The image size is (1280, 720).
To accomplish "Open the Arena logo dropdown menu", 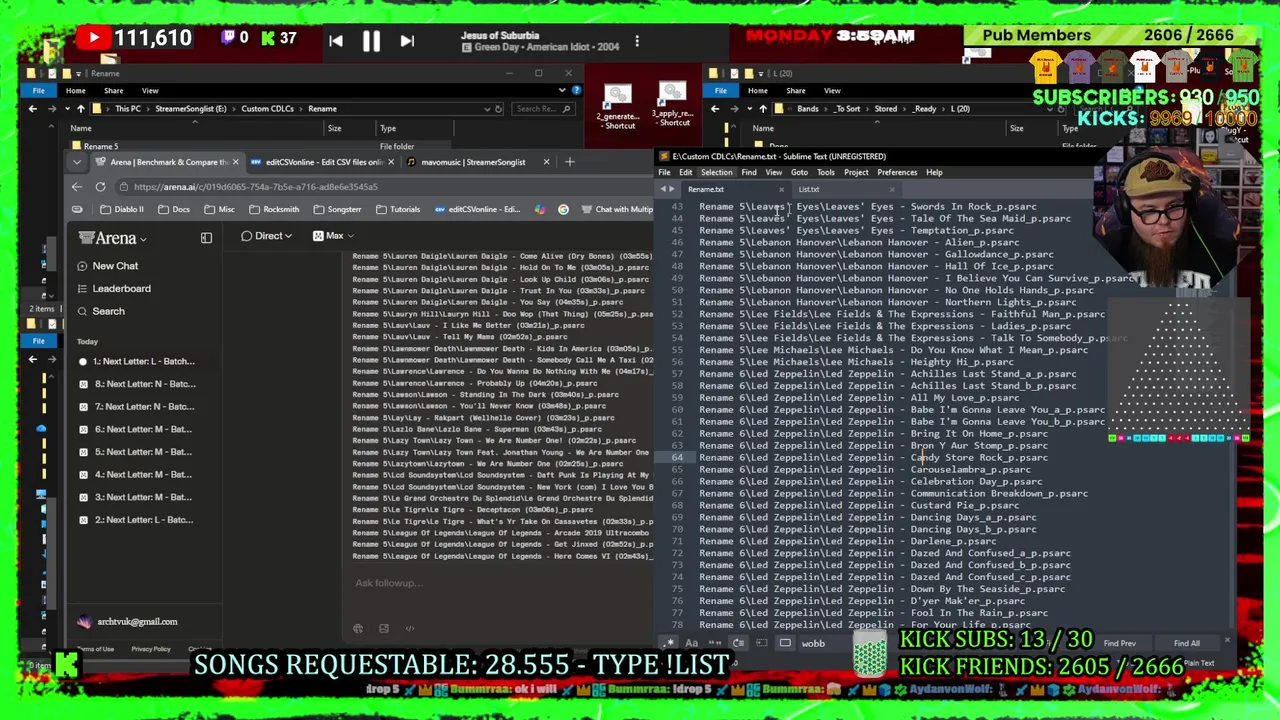I will 112,238.
